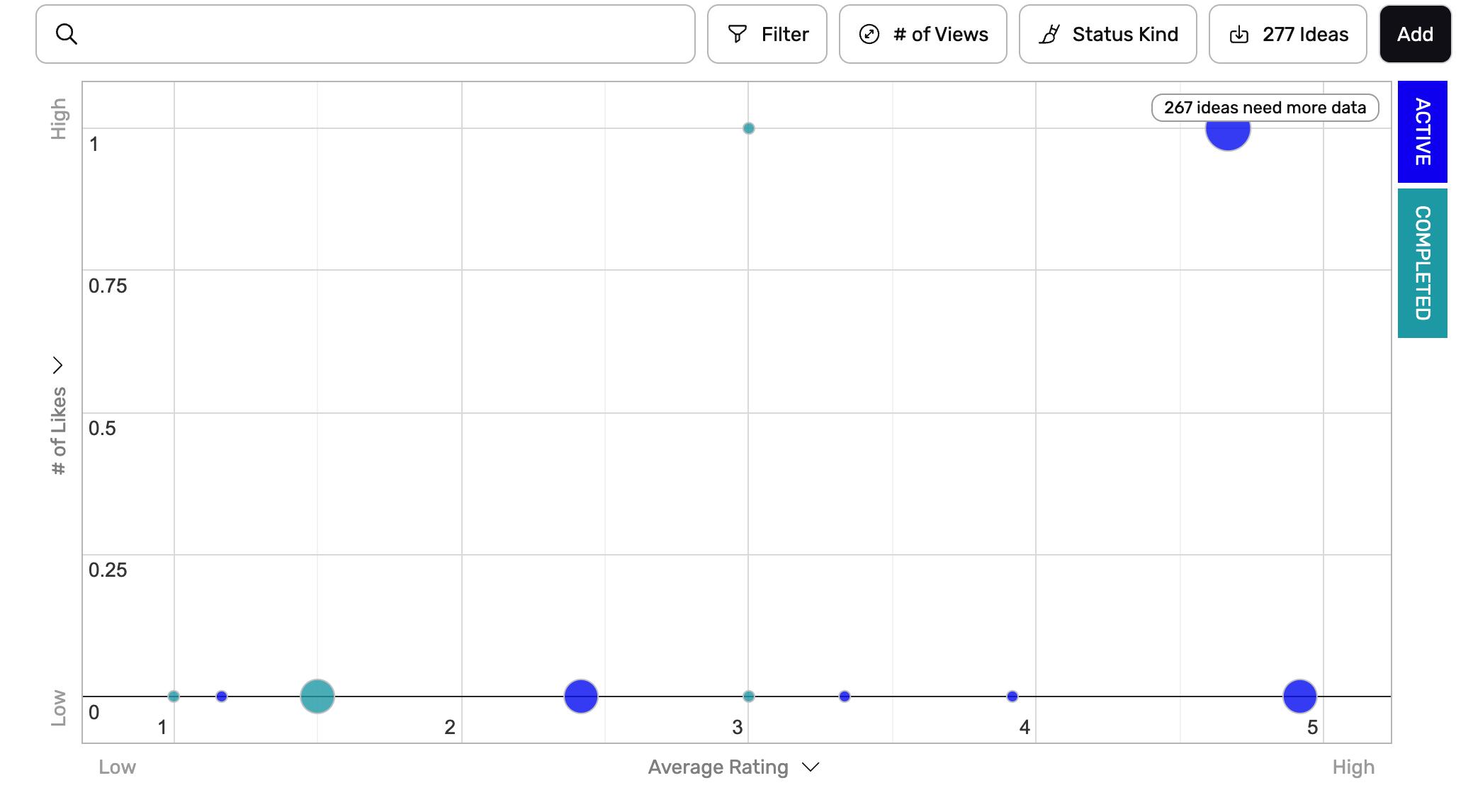This screenshot has height=812, width=1473.
Task: Click the 267 ideas need more data pill
Action: tap(1264, 108)
